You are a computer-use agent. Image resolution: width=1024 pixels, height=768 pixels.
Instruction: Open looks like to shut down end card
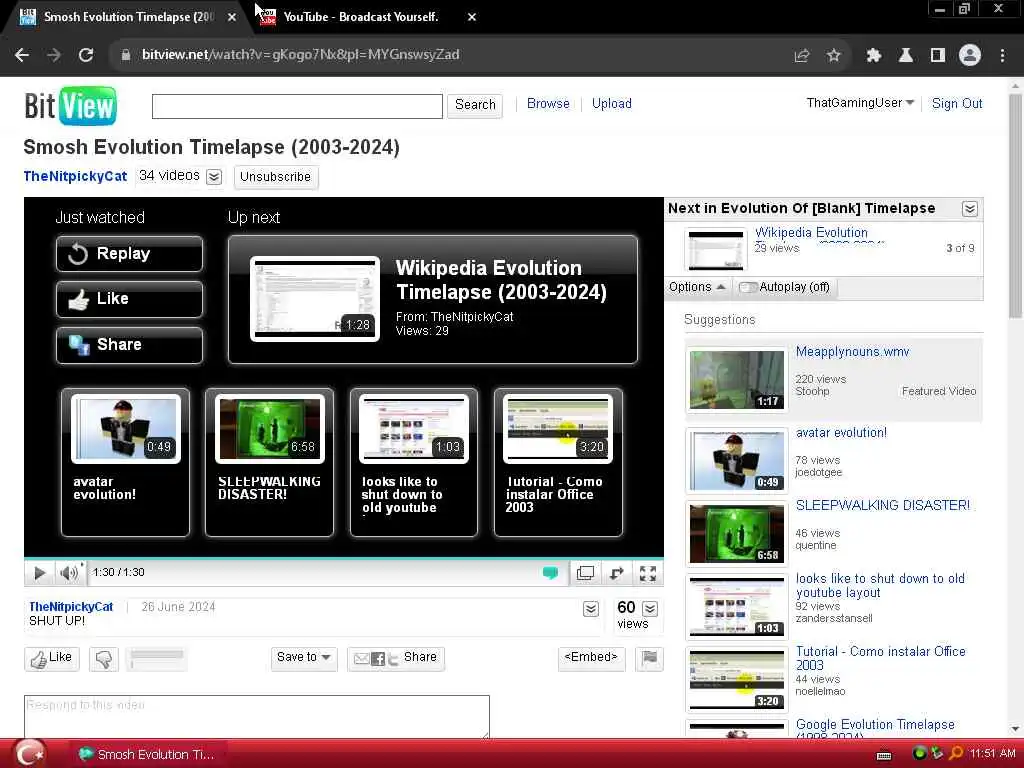(414, 462)
